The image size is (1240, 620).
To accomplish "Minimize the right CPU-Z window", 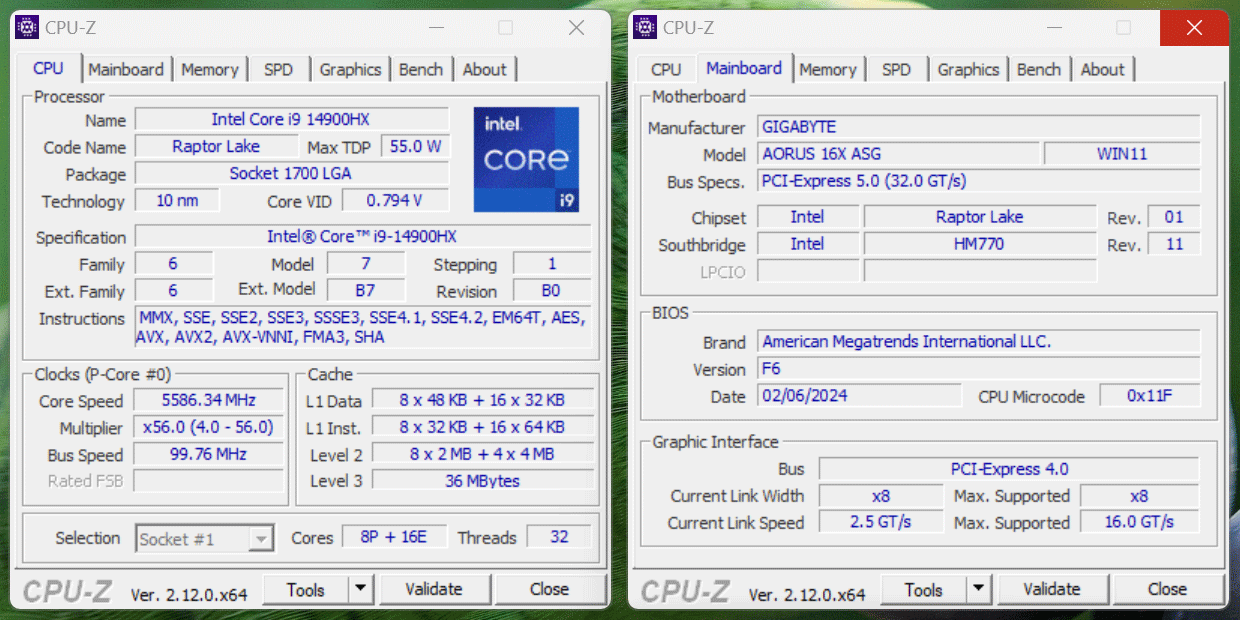I will click(x=1052, y=28).
